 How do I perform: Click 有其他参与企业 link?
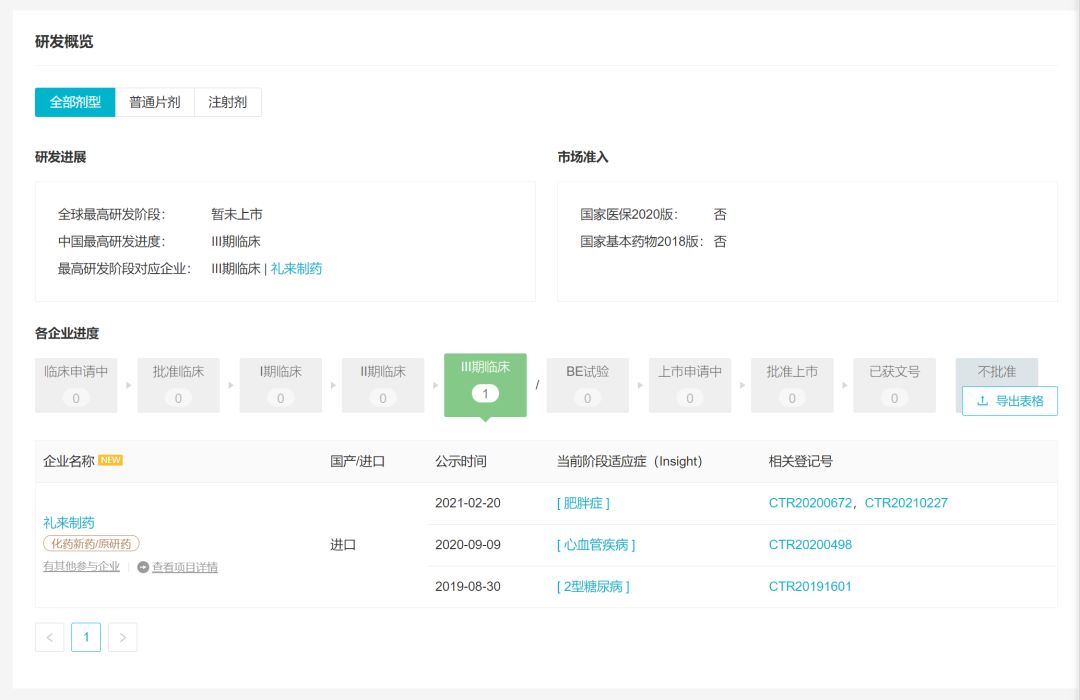click(x=81, y=567)
